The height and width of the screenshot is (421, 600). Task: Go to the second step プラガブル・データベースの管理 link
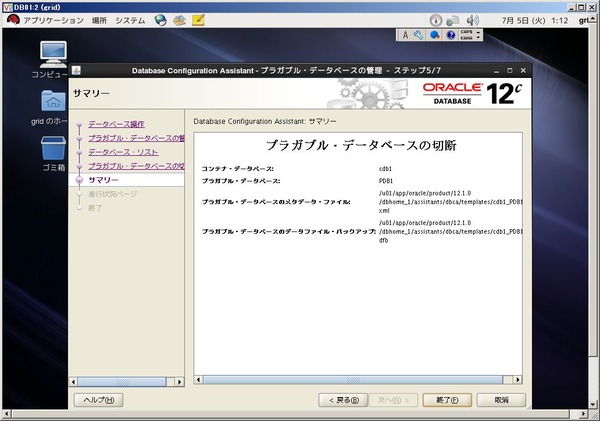click(136, 138)
